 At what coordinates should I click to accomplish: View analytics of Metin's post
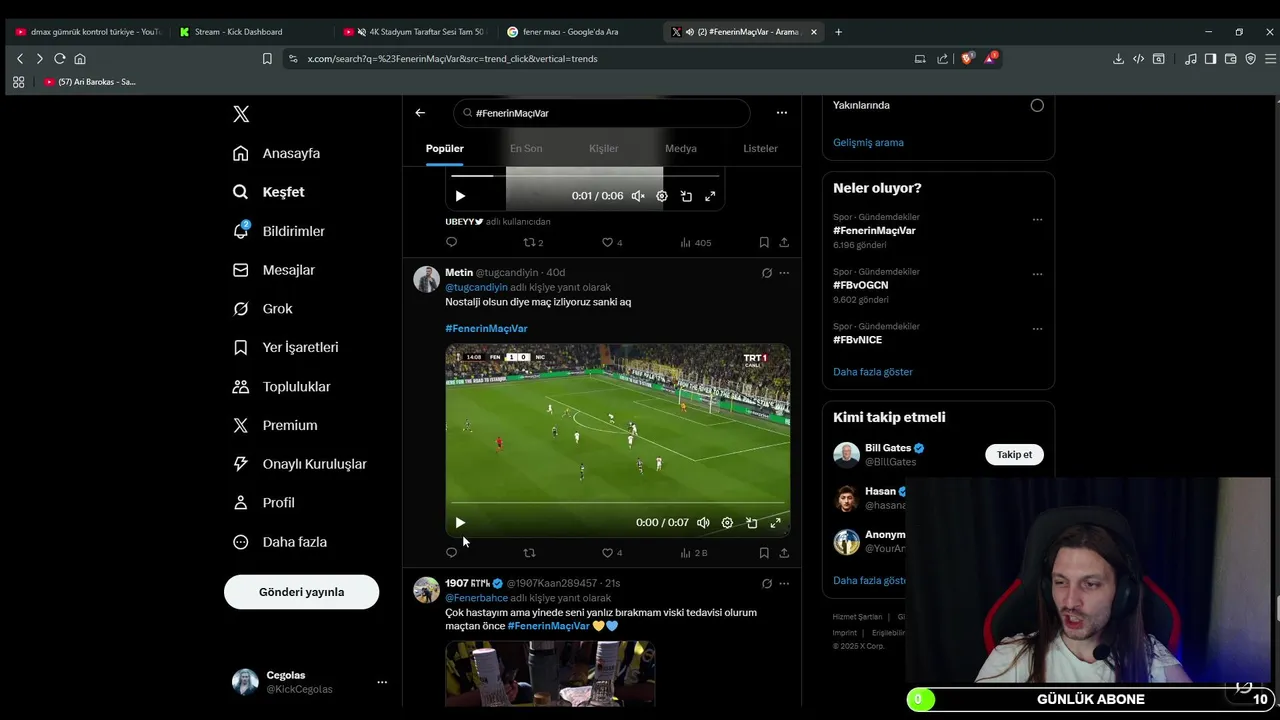(694, 553)
